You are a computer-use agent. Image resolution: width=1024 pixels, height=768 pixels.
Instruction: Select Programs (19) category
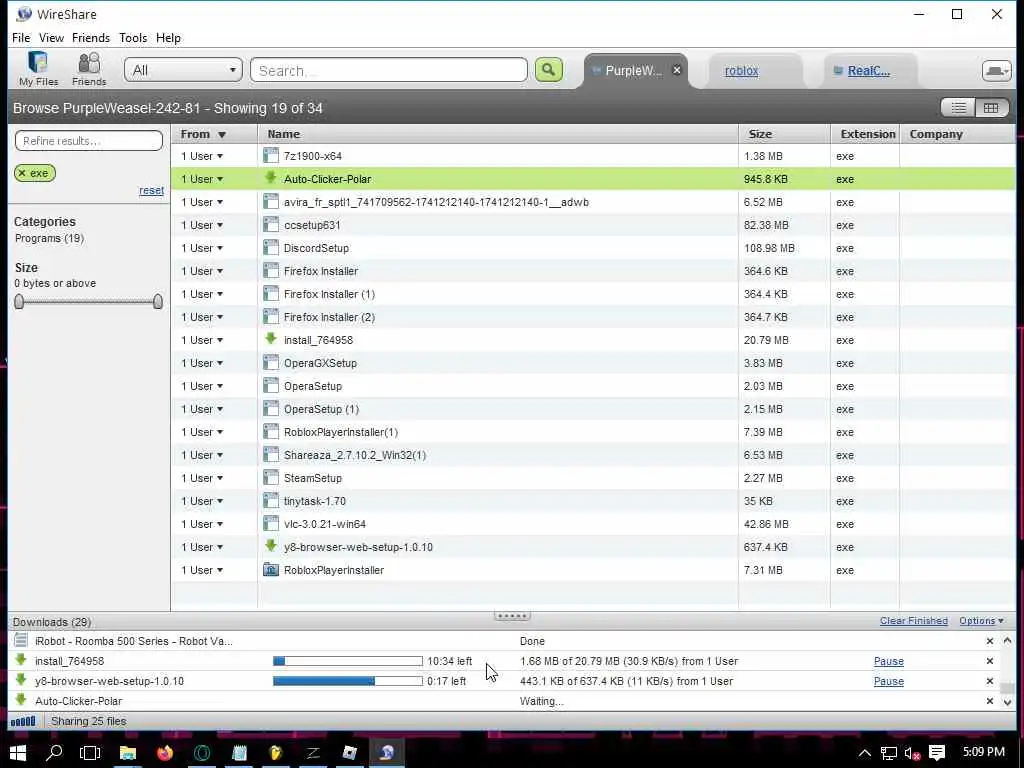pos(49,238)
